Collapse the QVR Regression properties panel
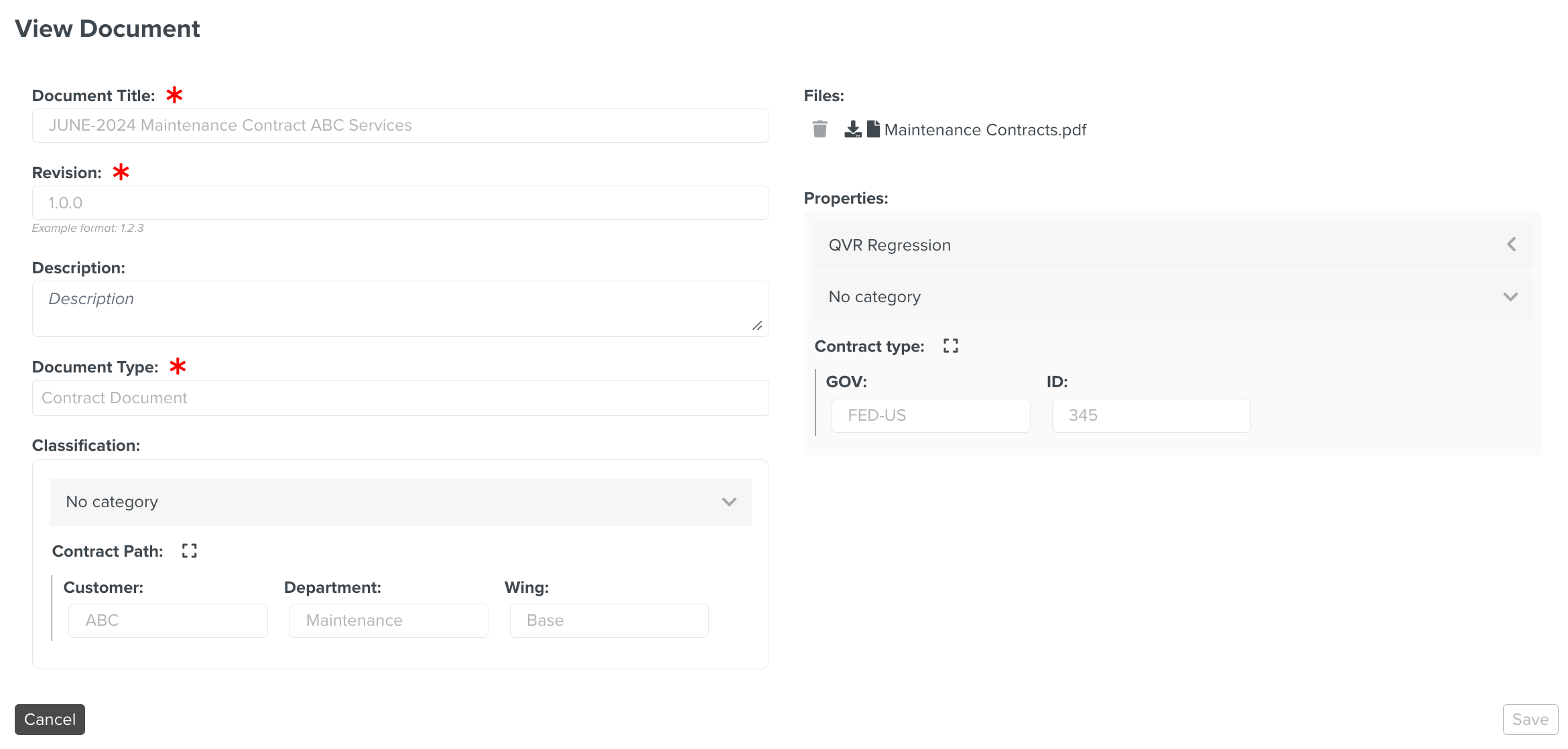The height and width of the screenshot is (749, 1568). click(x=1511, y=245)
